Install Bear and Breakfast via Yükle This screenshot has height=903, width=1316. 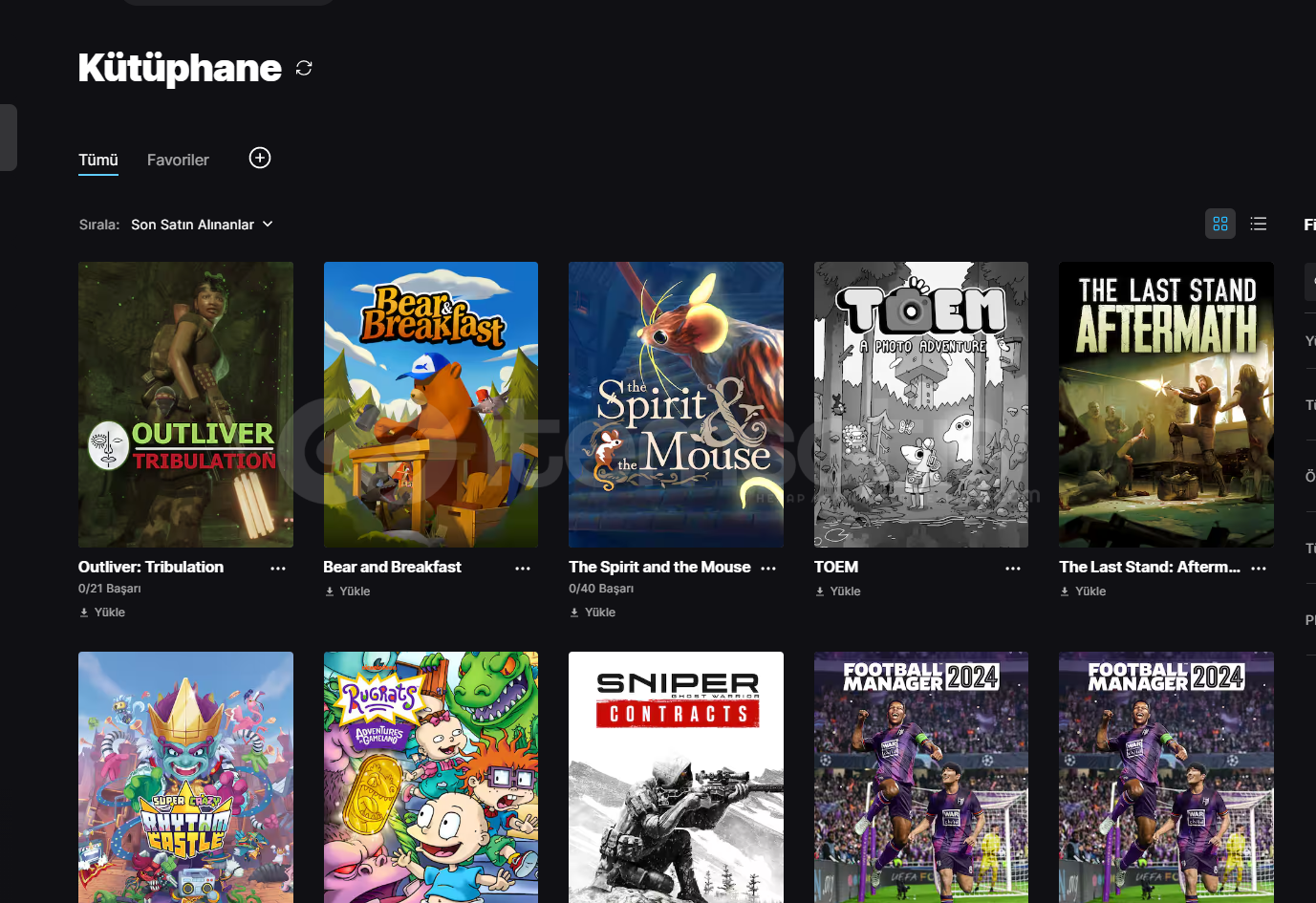[347, 591]
